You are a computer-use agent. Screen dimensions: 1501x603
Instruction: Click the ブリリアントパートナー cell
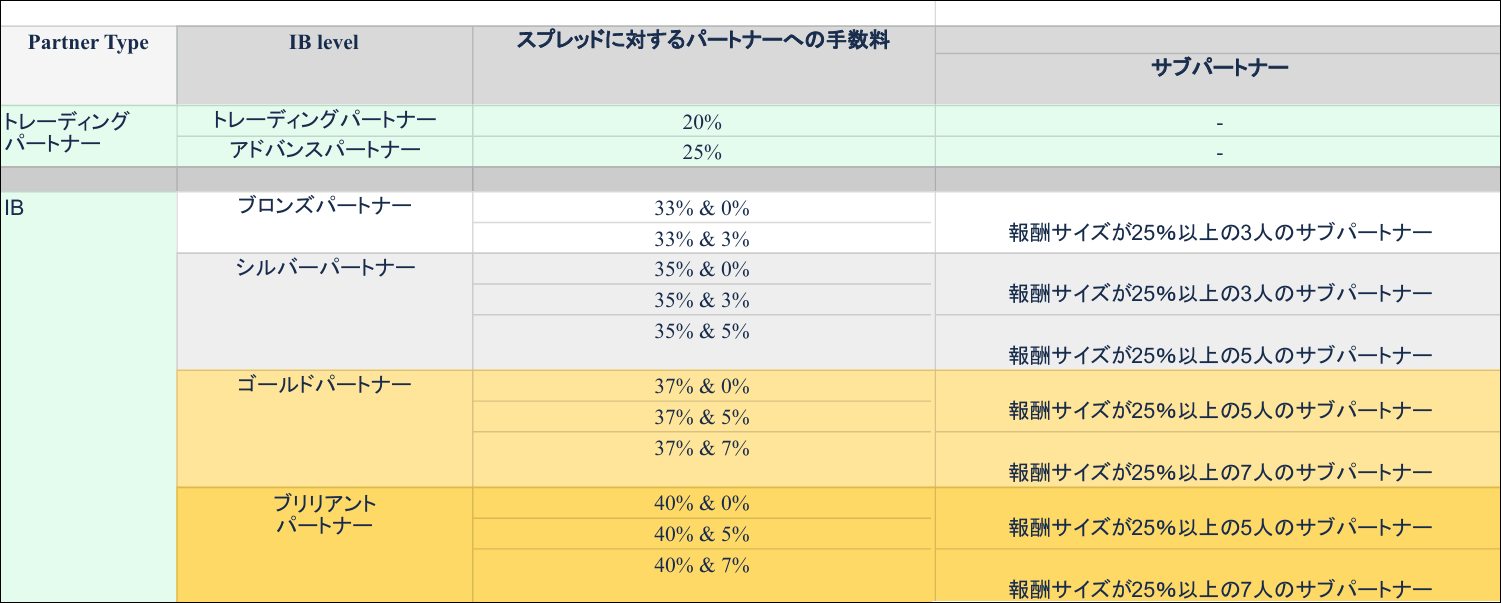[324, 513]
